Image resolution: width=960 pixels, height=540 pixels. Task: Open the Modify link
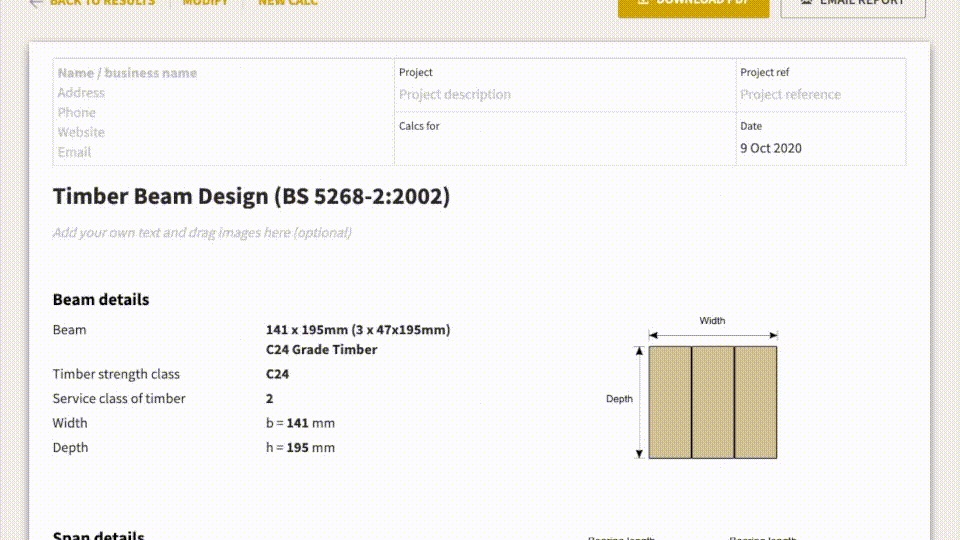coord(205,3)
